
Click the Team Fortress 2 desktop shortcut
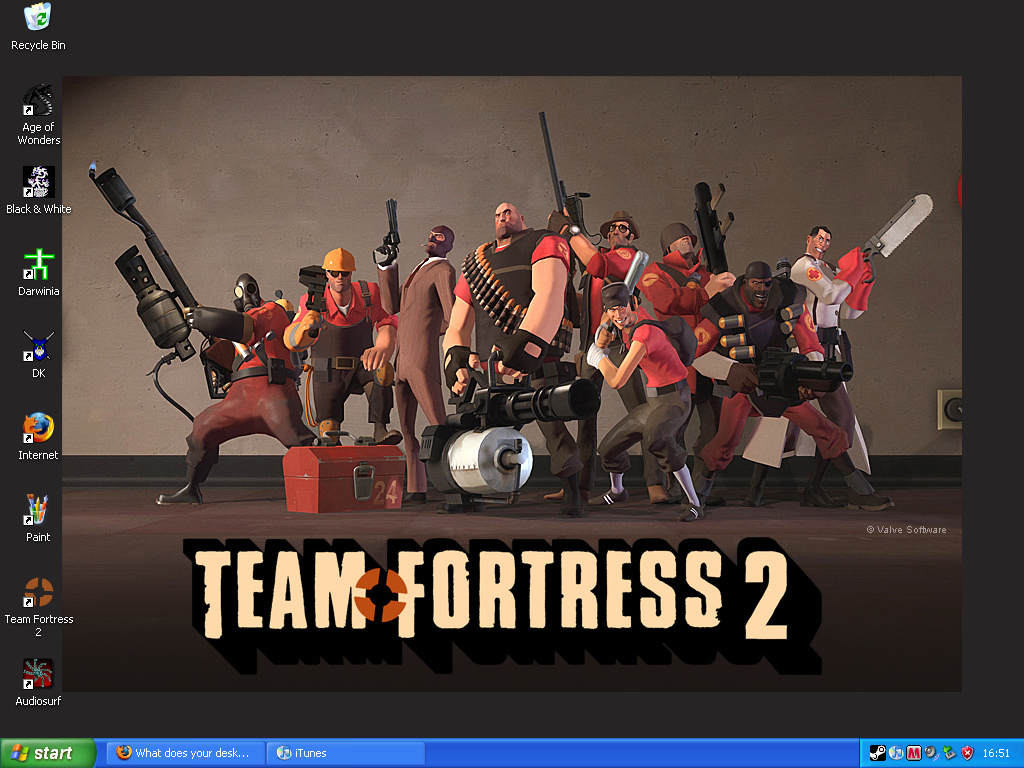tap(38, 593)
